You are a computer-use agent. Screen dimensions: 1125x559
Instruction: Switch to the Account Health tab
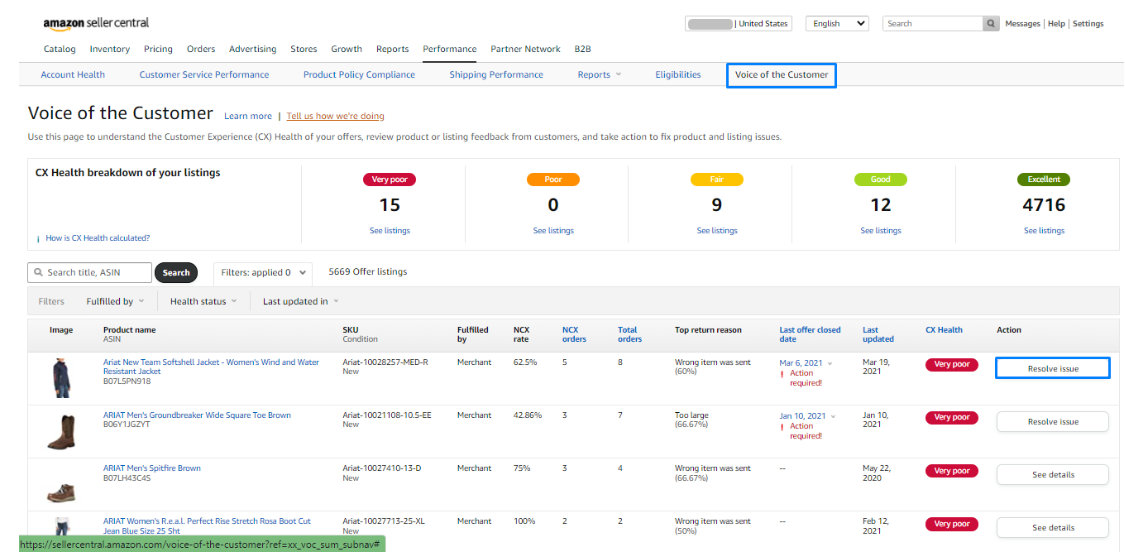(73, 75)
